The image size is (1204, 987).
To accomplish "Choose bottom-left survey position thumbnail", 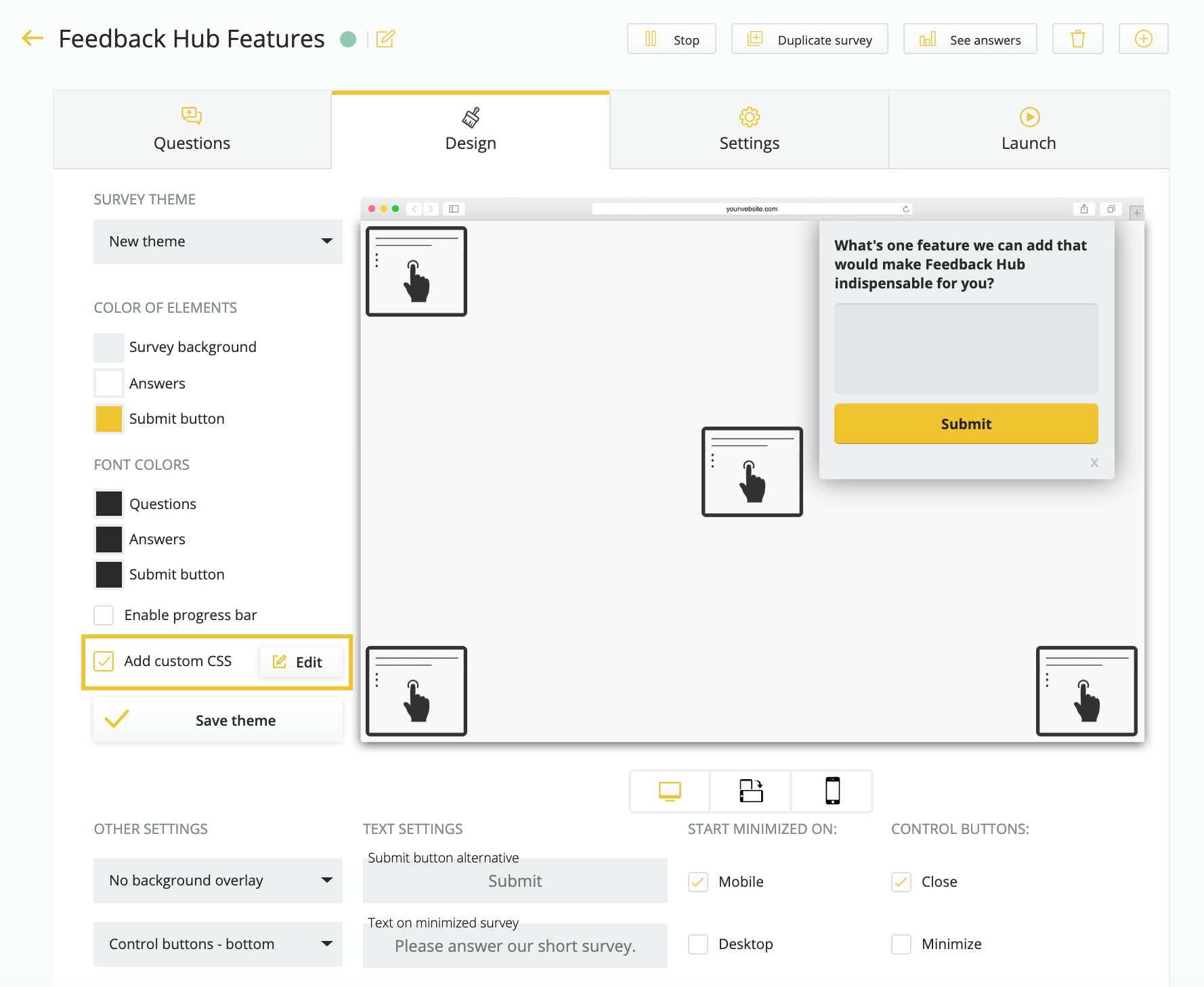I will [416, 691].
